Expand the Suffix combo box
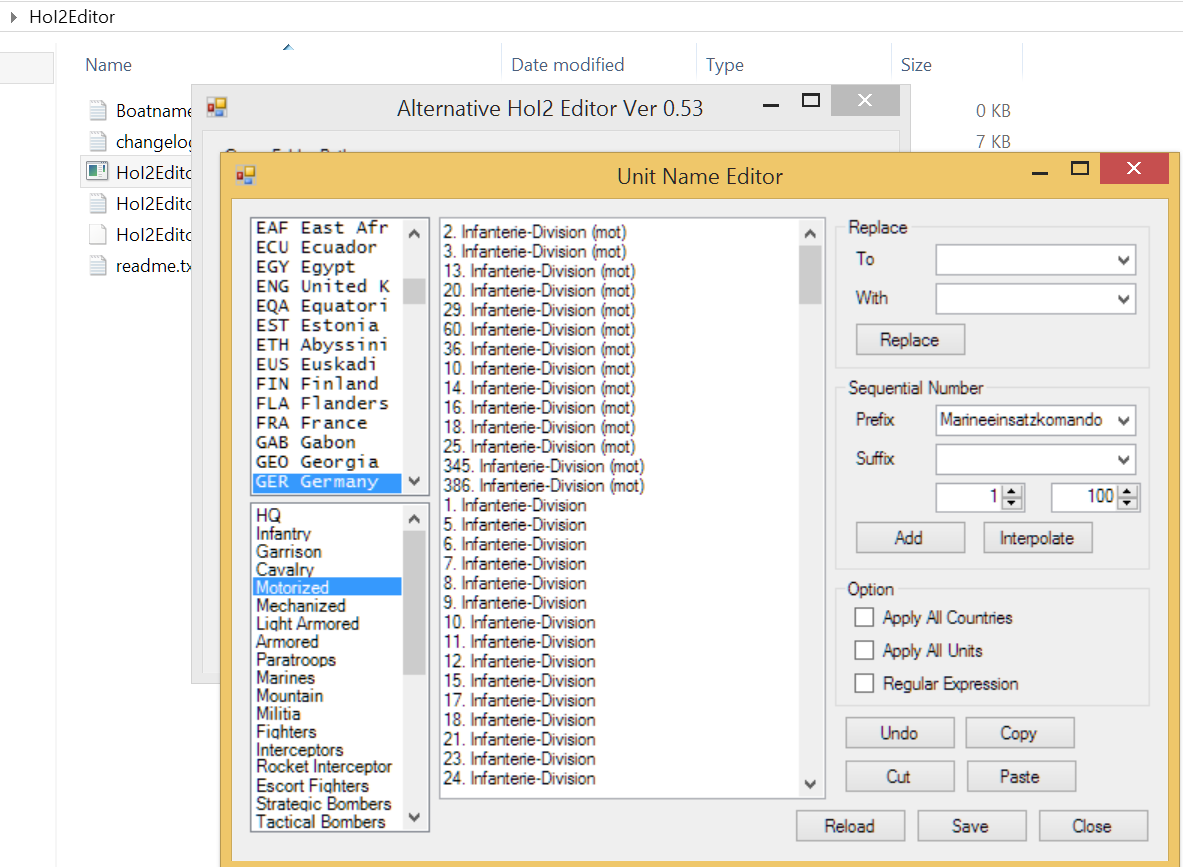This screenshot has height=867, width=1183. pos(1123,460)
